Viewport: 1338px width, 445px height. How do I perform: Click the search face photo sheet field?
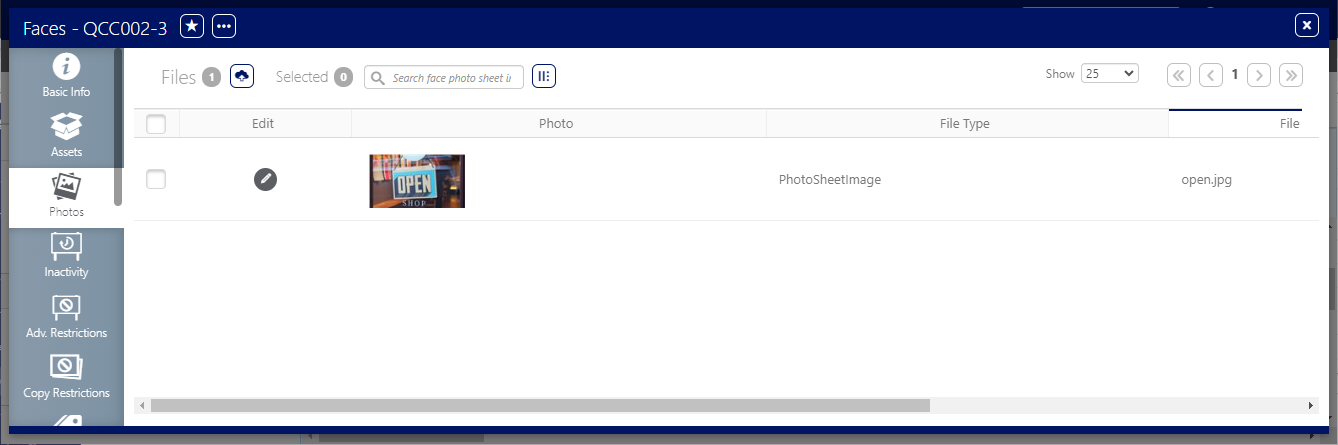[444, 77]
